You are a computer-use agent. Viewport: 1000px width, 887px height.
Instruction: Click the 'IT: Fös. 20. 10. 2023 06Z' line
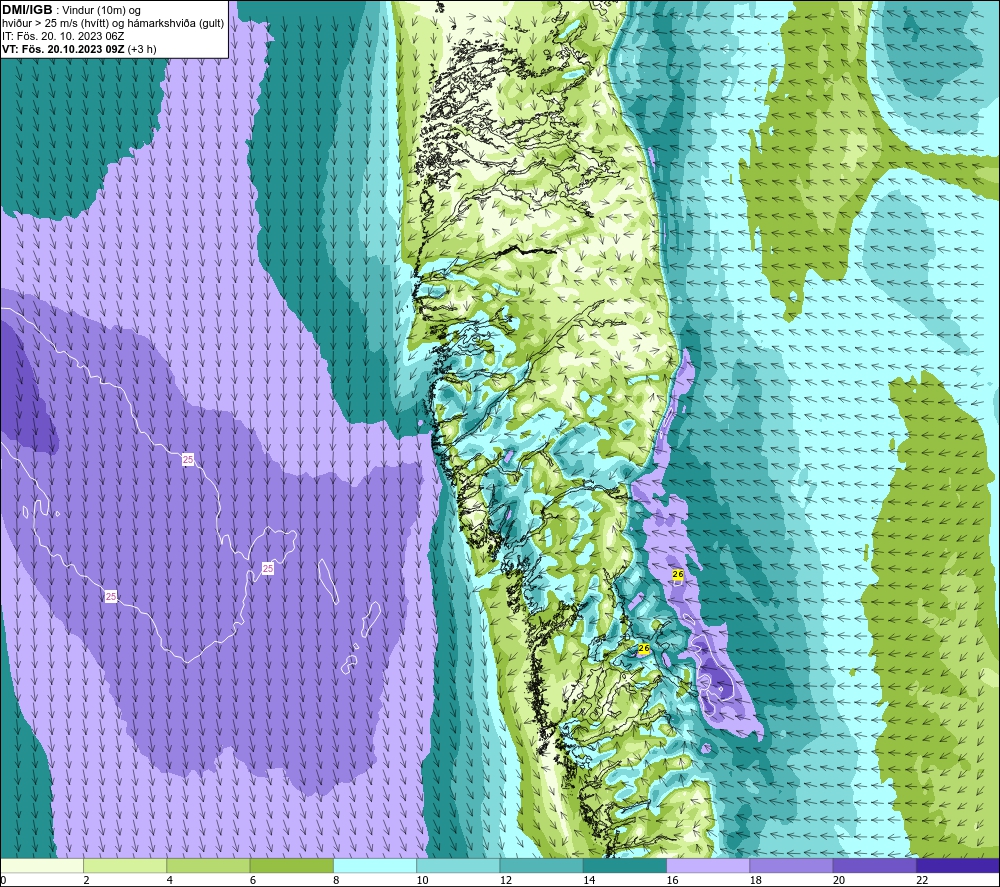coord(63,36)
